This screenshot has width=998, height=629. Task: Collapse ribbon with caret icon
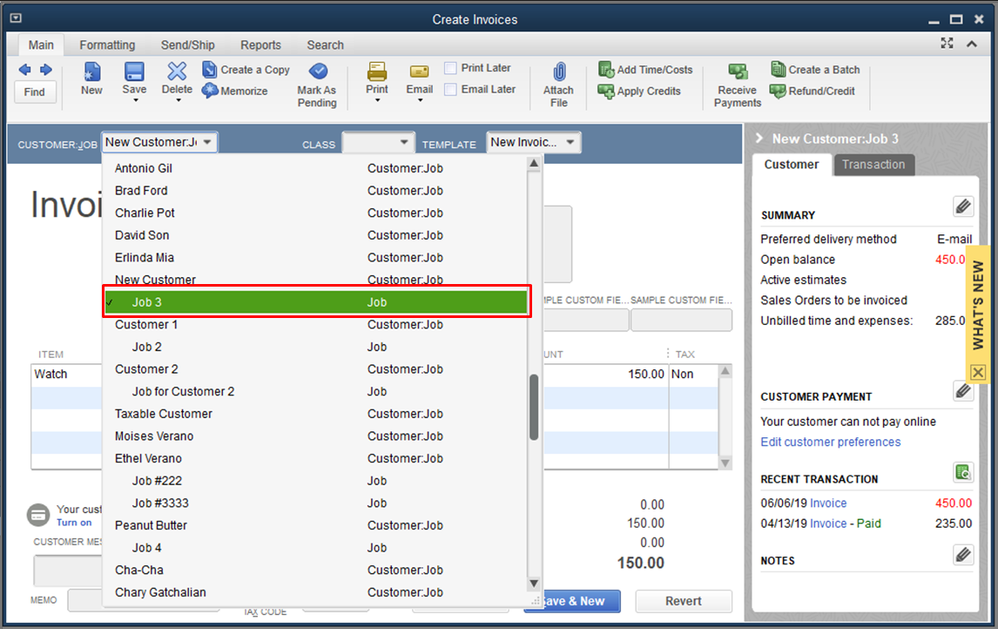click(971, 44)
